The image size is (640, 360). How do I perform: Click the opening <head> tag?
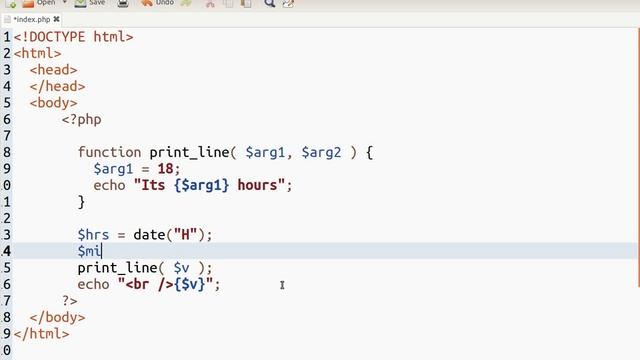click(x=53, y=70)
